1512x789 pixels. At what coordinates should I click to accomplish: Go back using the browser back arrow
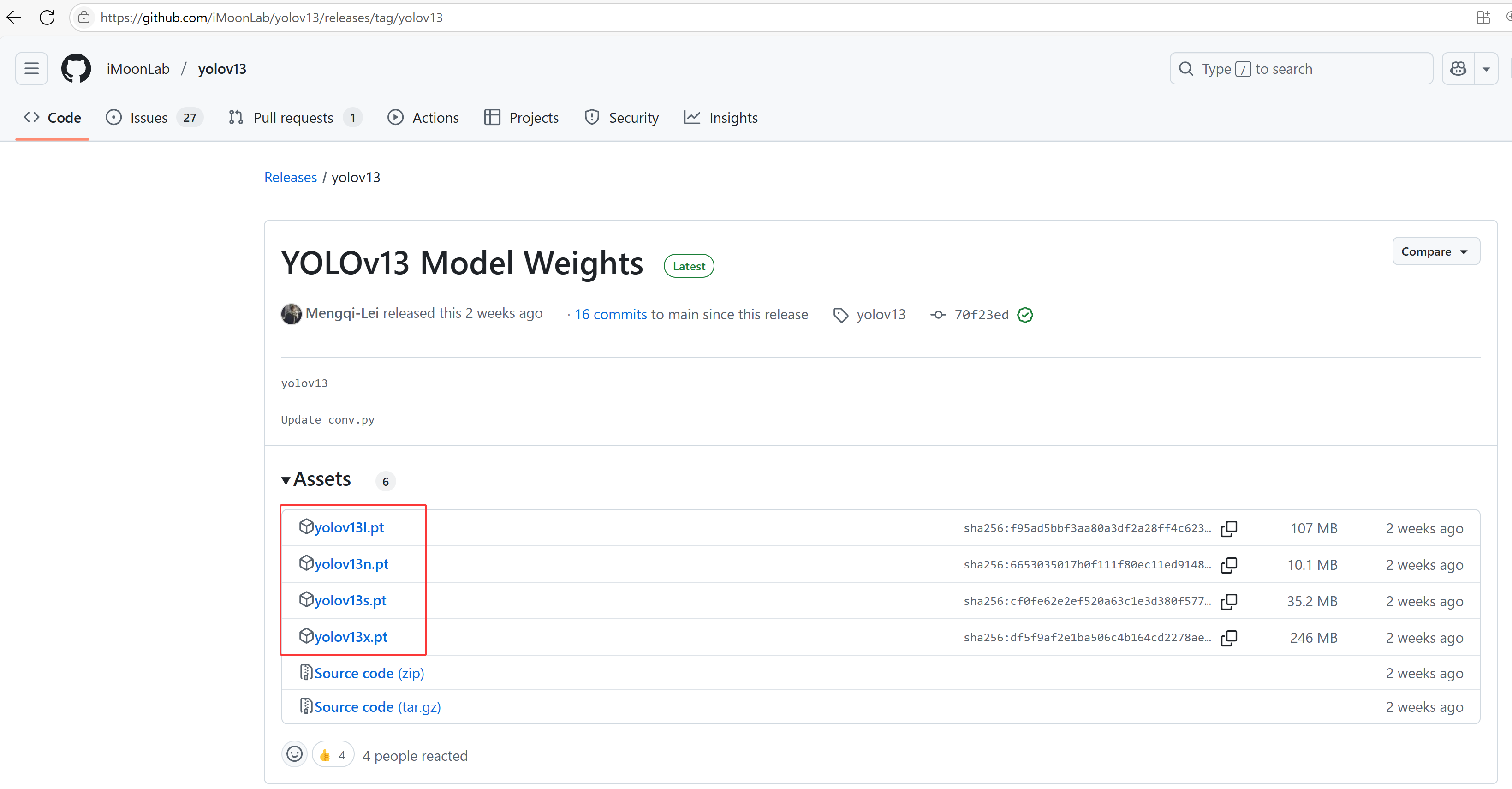coord(14,18)
